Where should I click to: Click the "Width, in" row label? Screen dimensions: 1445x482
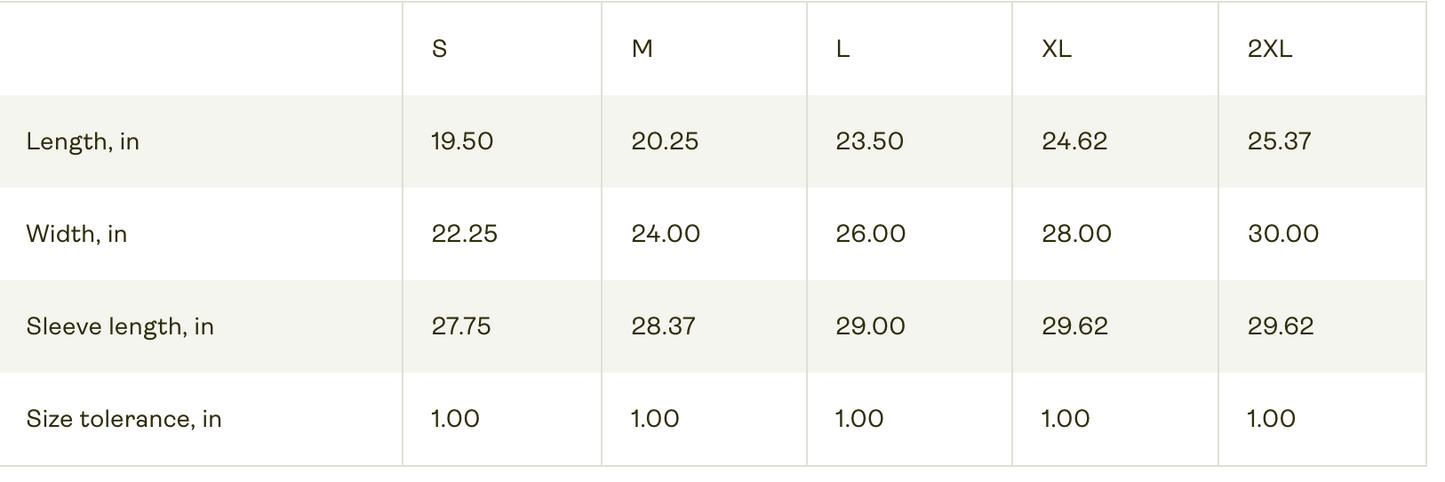[77, 234]
